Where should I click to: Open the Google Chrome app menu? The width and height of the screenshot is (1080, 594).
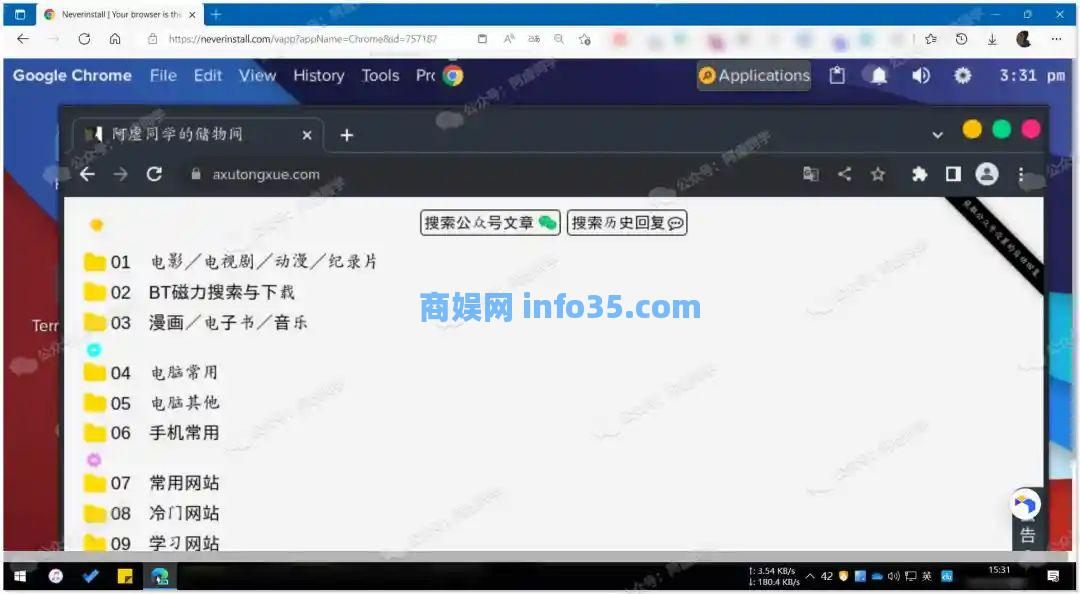(72, 76)
